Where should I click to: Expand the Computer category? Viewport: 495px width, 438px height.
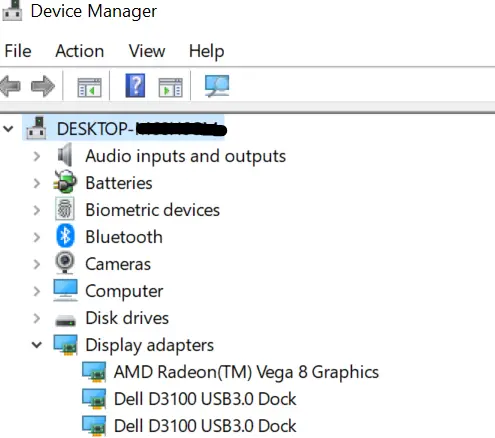click(x=37, y=291)
